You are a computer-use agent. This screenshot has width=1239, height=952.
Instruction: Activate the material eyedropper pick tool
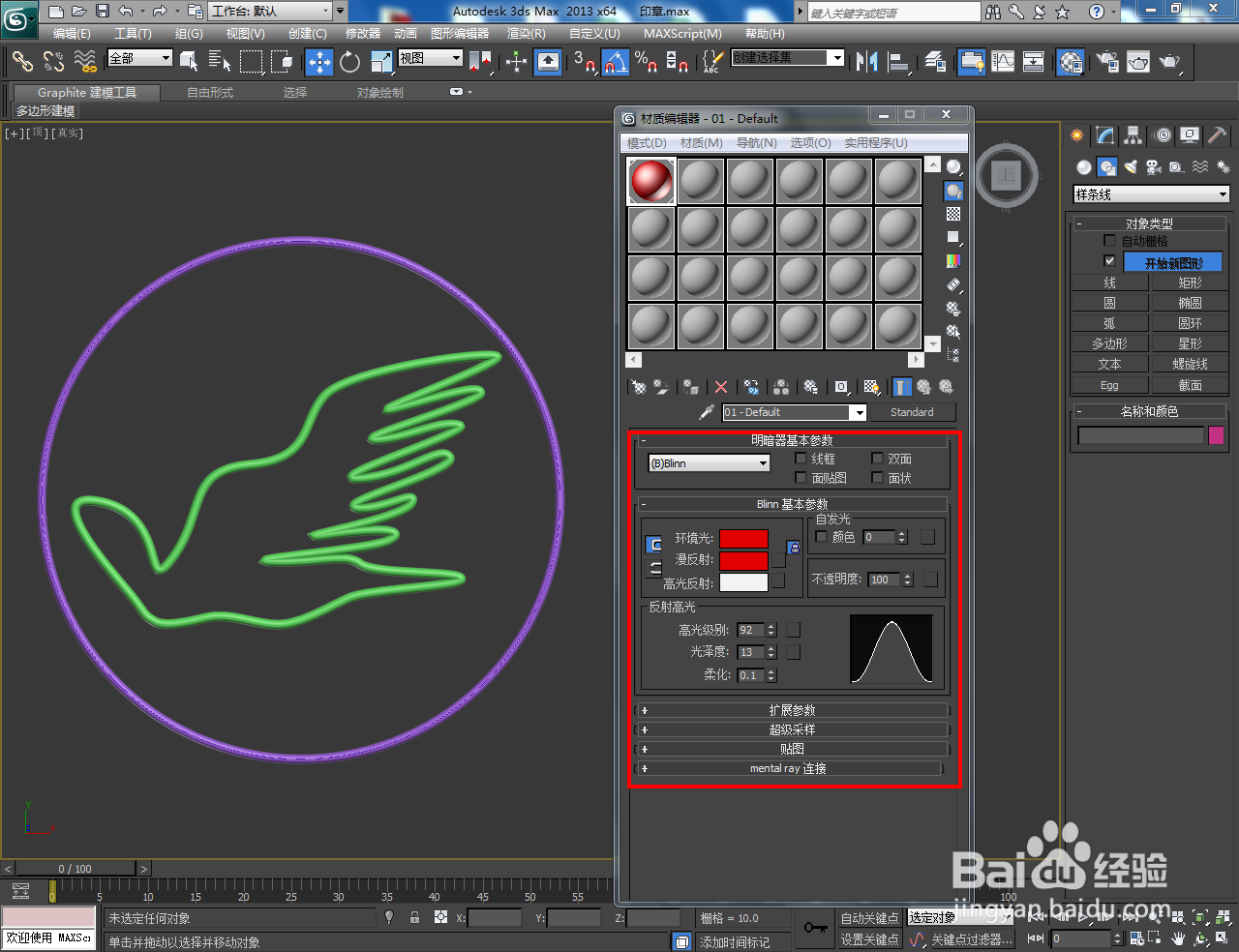pyautogui.click(x=706, y=412)
